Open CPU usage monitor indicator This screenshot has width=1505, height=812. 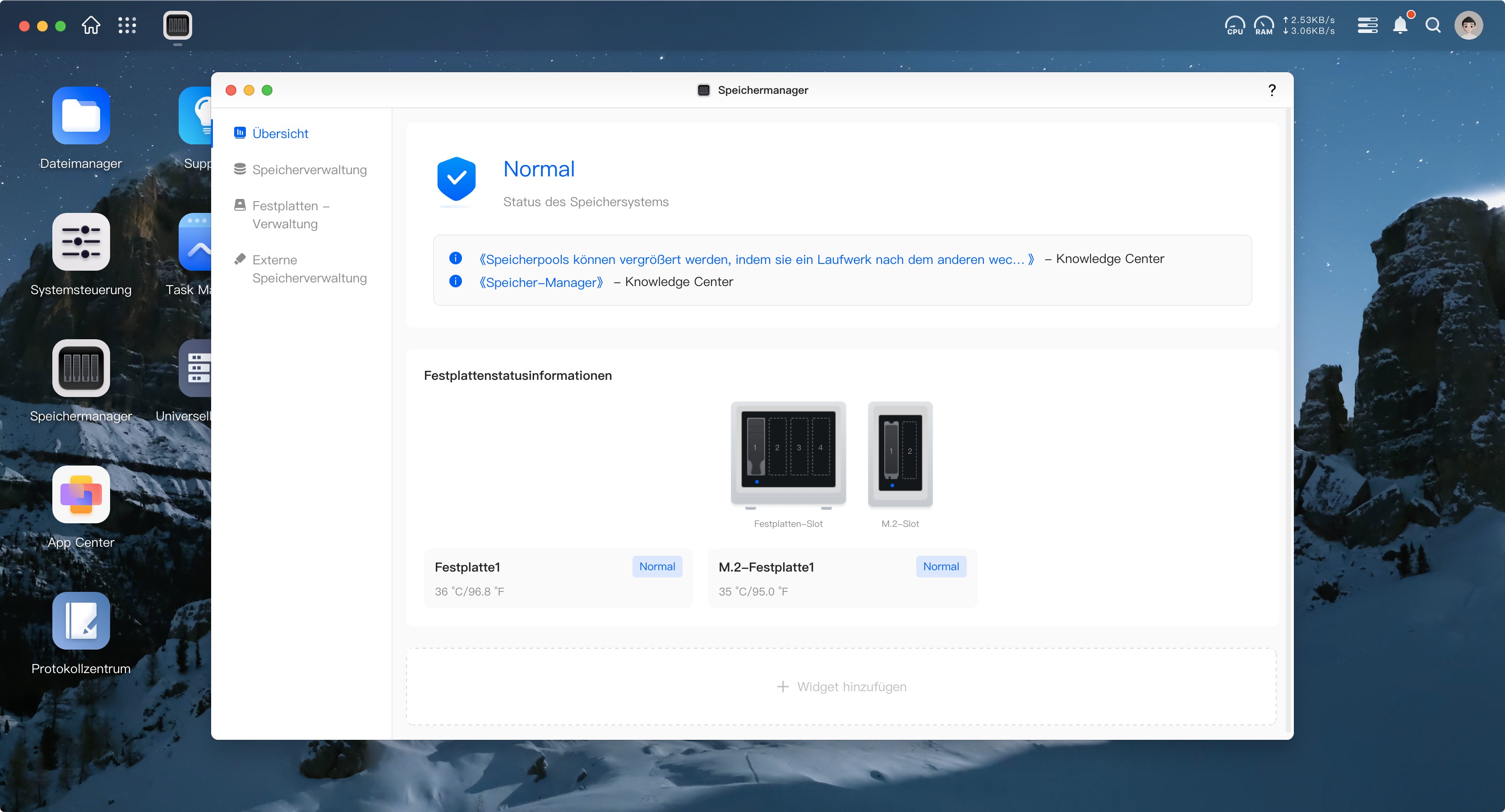(x=1234, y=25)
